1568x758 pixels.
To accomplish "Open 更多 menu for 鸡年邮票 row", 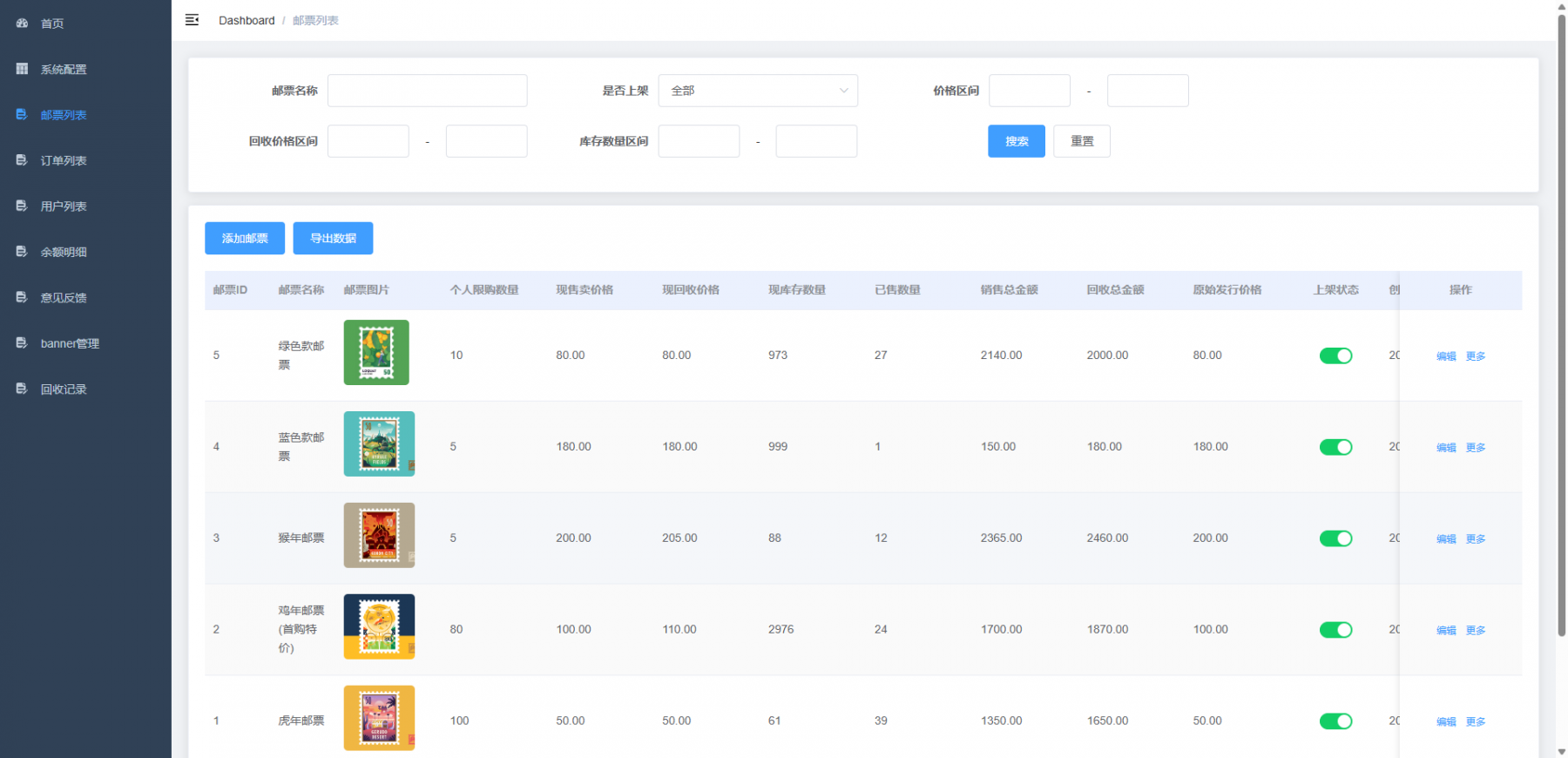I will point(1476,630).
